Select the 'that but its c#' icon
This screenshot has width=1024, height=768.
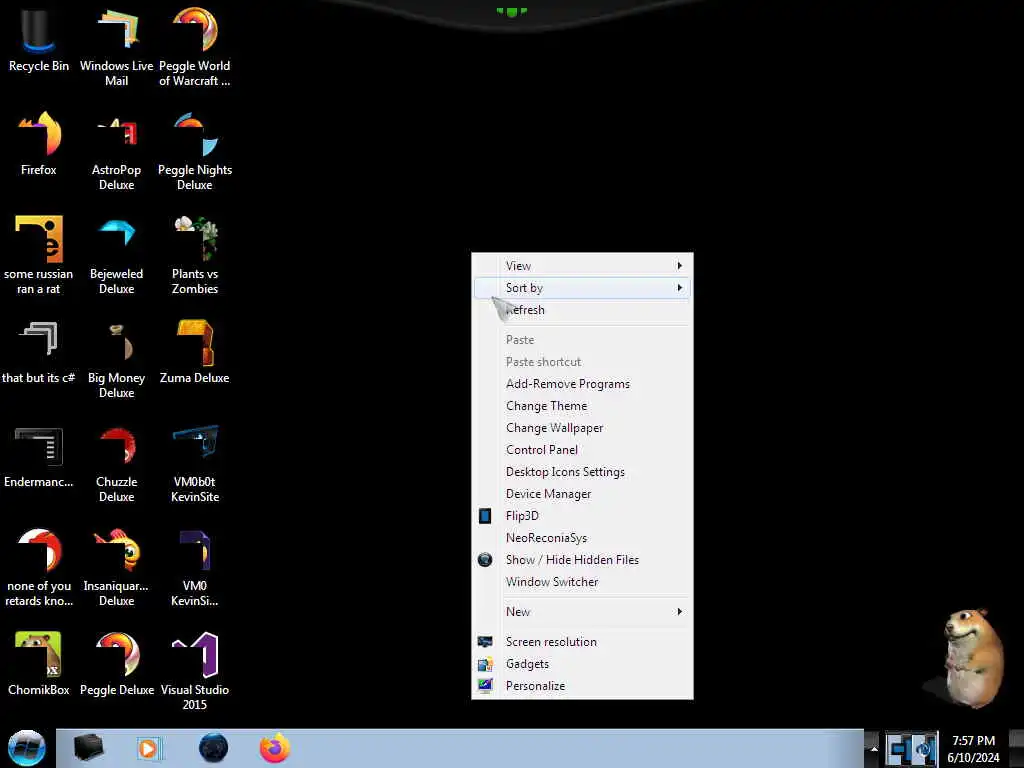point(39,351)
